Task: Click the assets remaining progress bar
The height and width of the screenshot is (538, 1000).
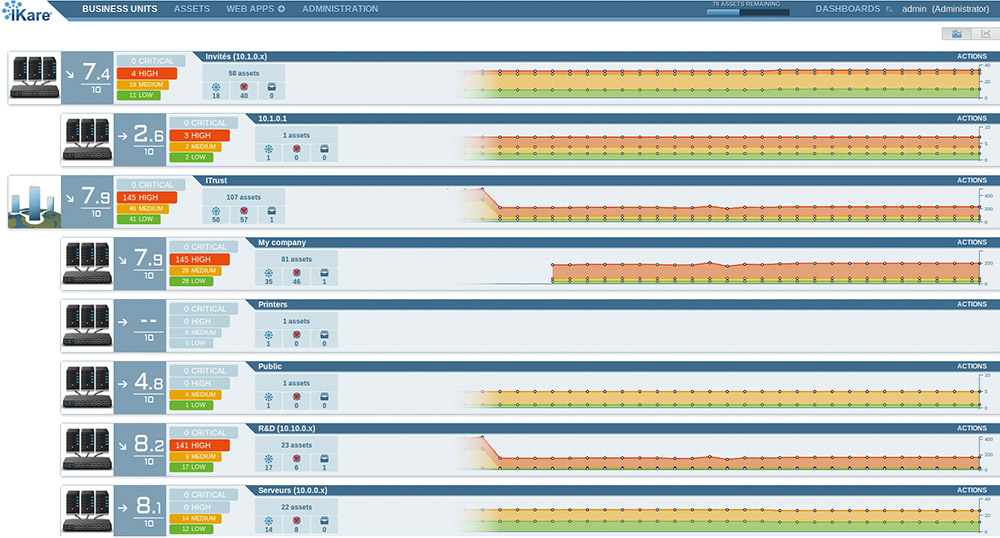Action: point(748,12)
